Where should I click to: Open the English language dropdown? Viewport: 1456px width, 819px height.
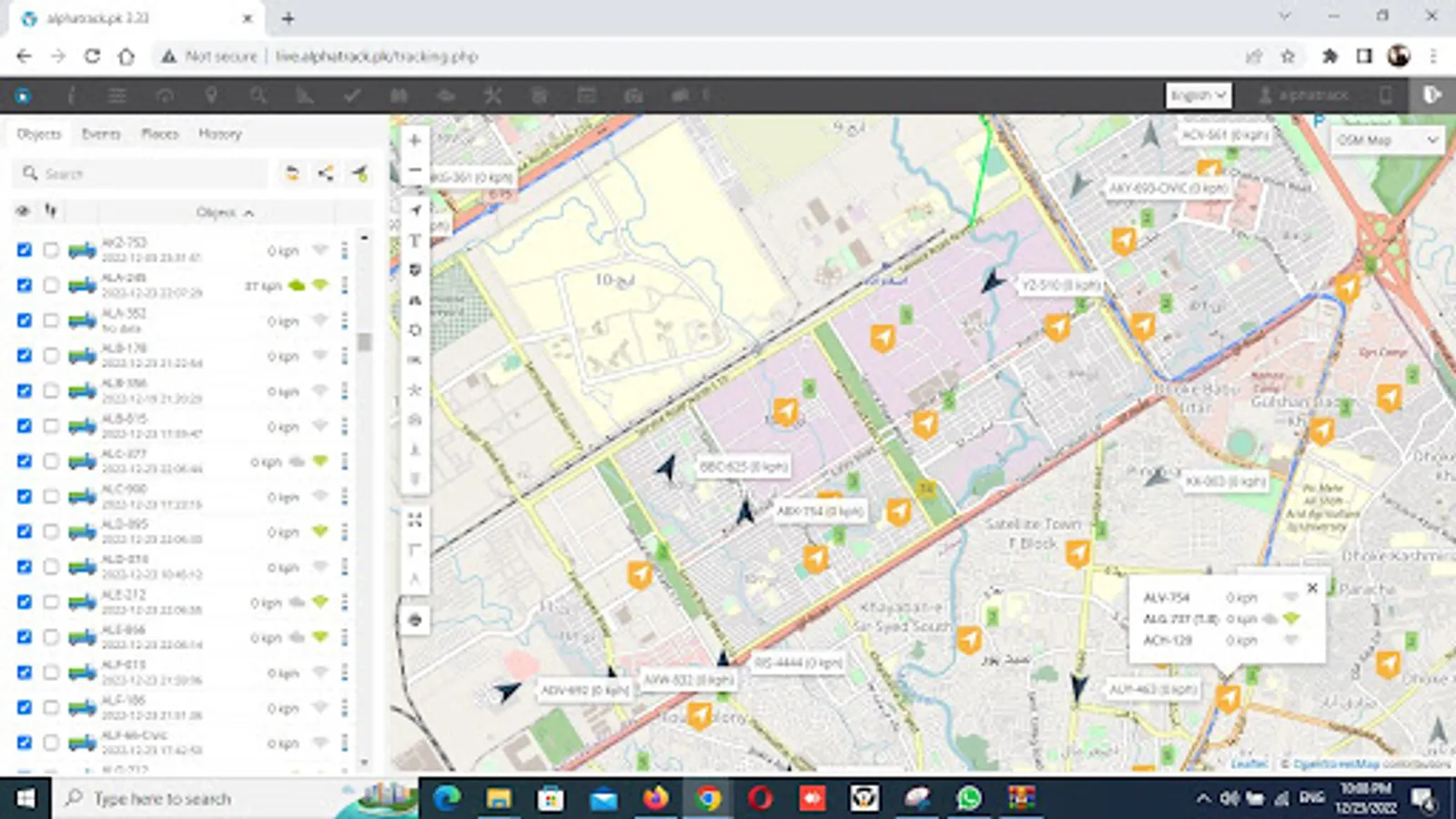coord(1198,95)
